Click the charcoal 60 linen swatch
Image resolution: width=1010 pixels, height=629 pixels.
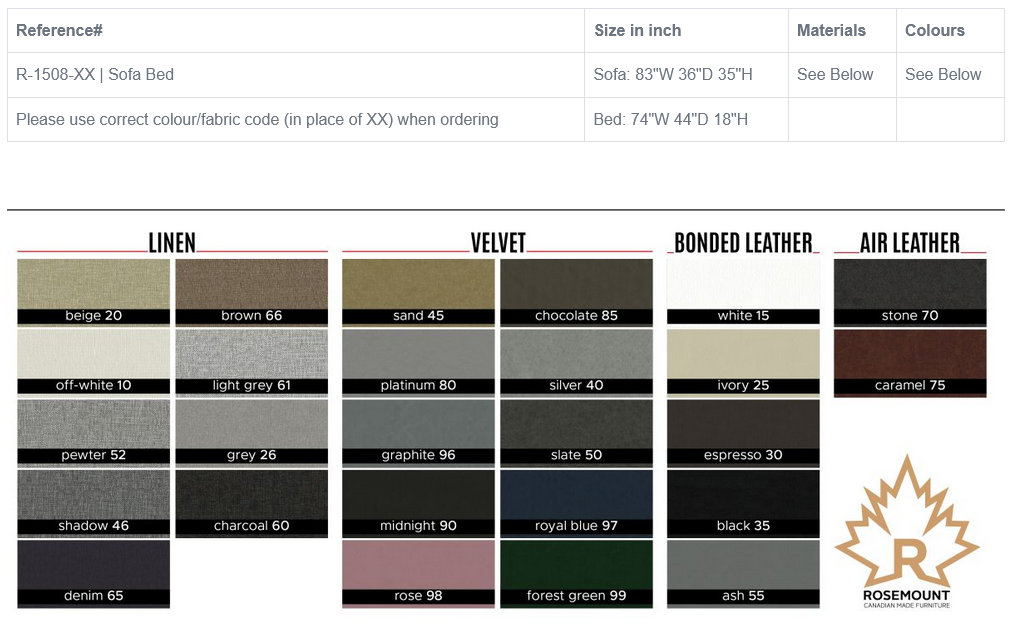[x=251, y=502]
